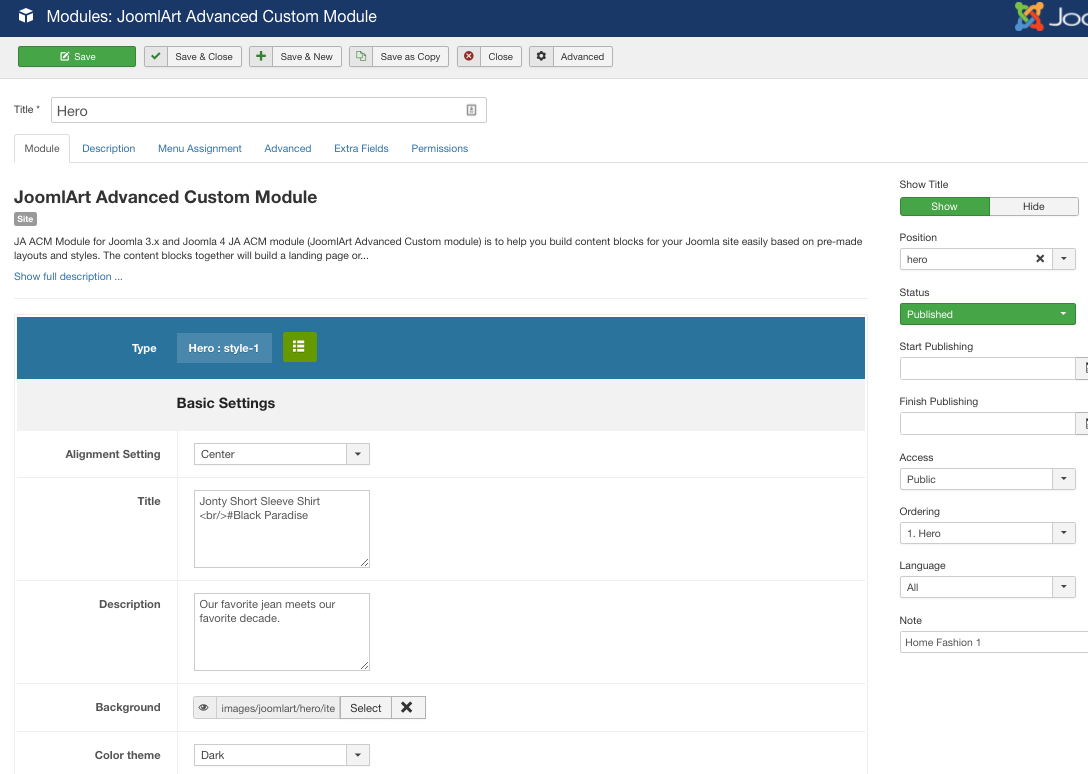
Task: Switch to the Menu Assignment tab
Action: tap(200, 149)
